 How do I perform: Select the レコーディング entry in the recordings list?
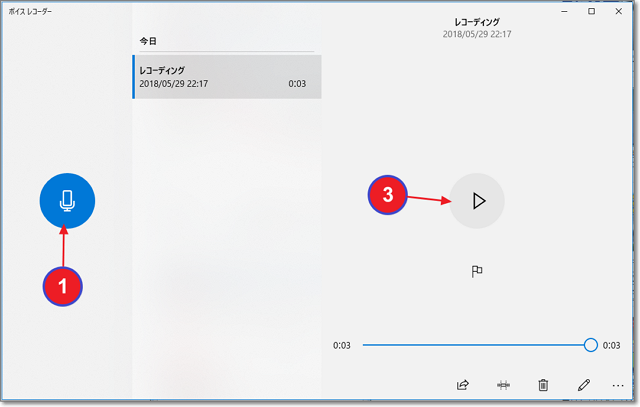(x=227, y=77)
